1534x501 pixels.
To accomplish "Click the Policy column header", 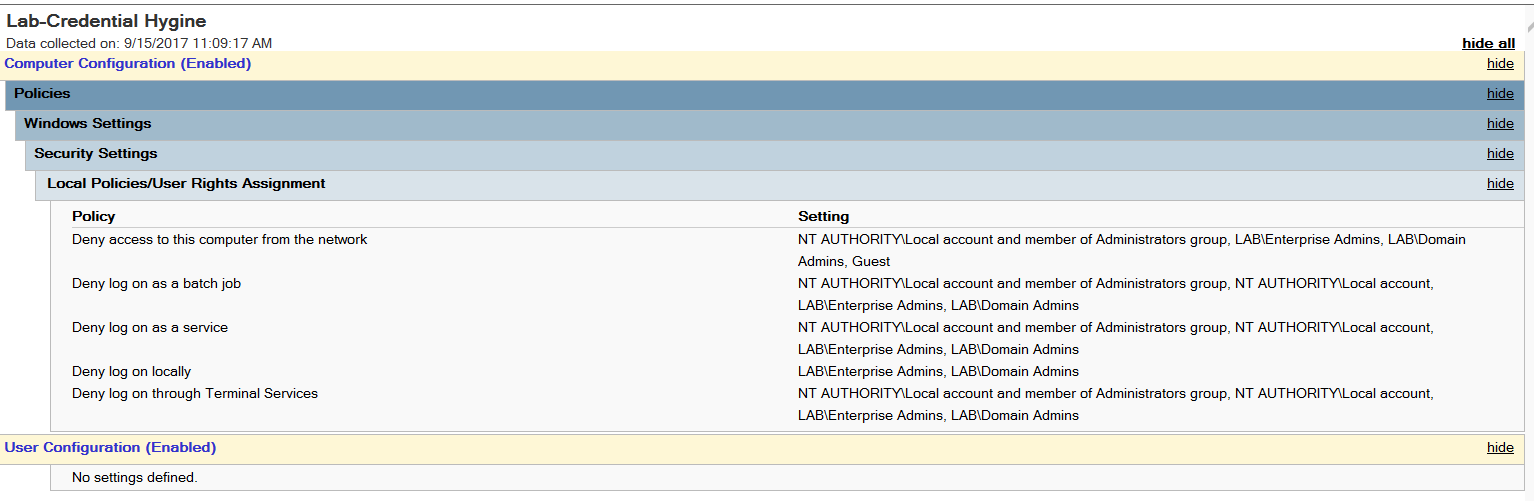I will click(x=94, y=216).
